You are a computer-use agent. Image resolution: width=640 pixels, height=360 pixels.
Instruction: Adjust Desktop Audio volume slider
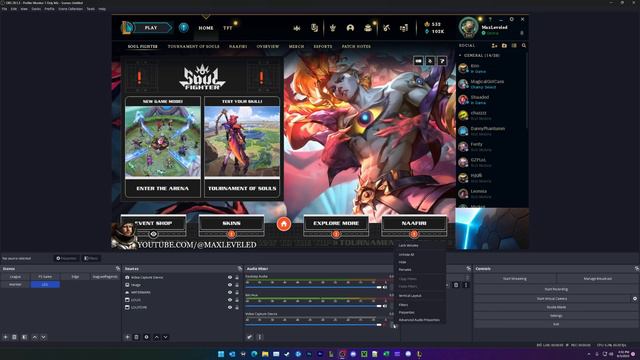coord(313,287)
